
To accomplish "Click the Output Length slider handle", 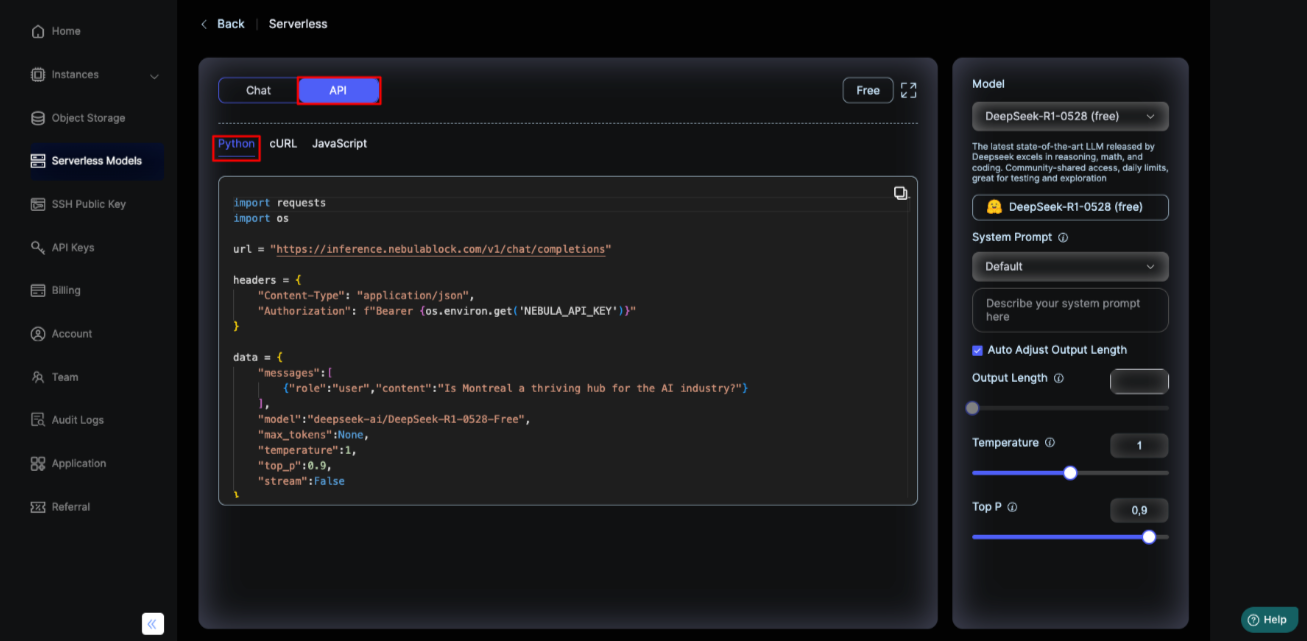I will 972,408.
